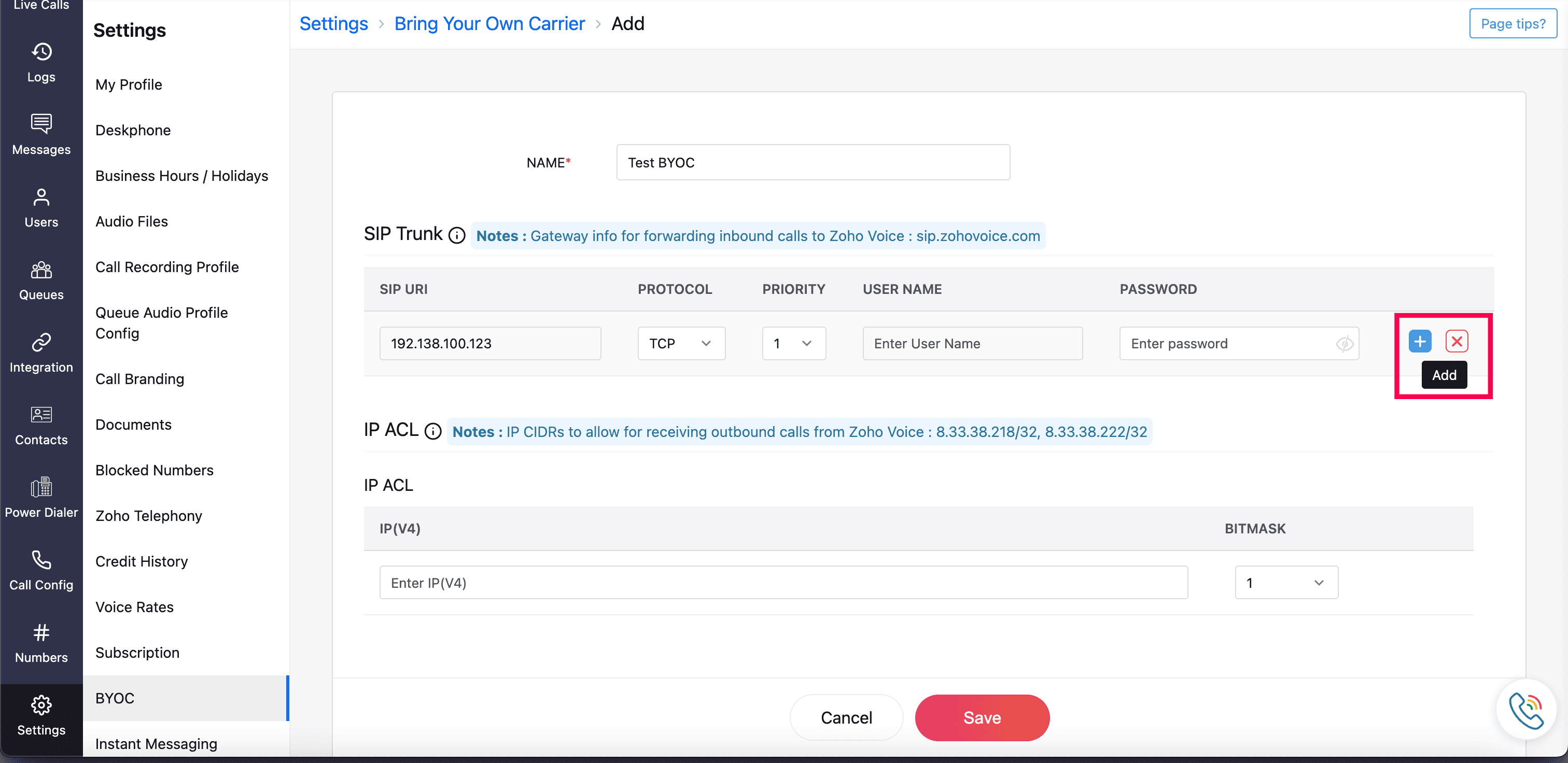1568x763 pixels.
Task: Open Blocked Numbers settings item
Action: click(x=154, y=470)
